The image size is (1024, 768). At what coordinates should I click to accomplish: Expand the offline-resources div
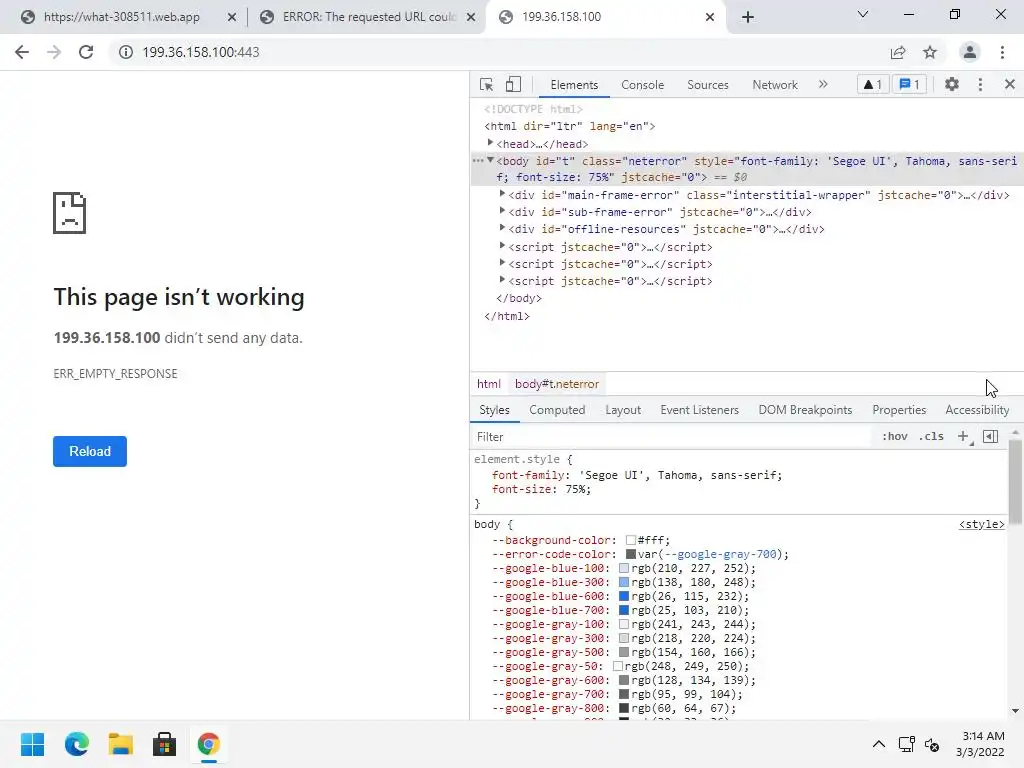(502, 228)
